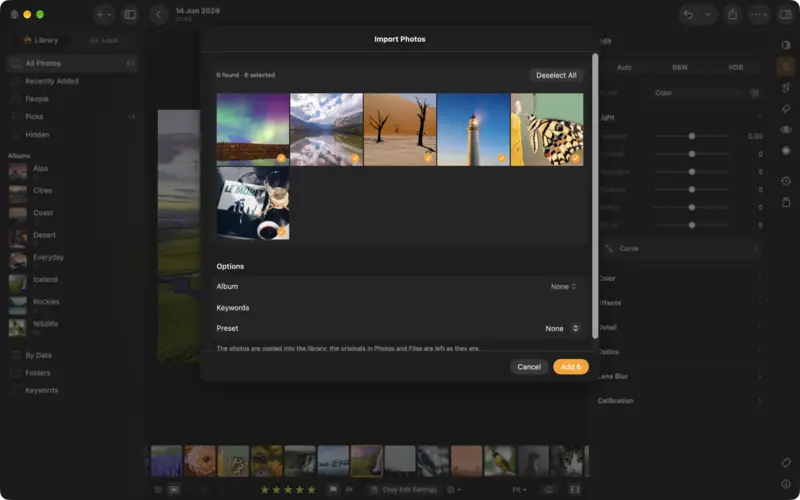
Task: Select the Auto adjustment tab
Action: pos(624,67)
